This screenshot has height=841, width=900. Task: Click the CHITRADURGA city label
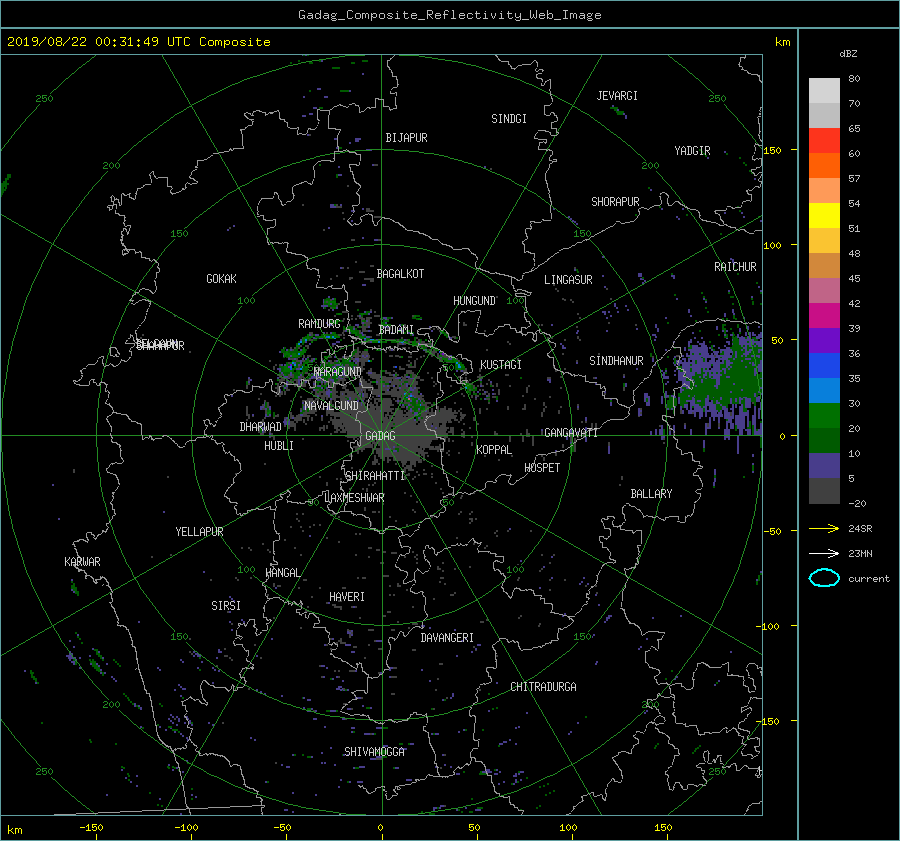point(543,687)
